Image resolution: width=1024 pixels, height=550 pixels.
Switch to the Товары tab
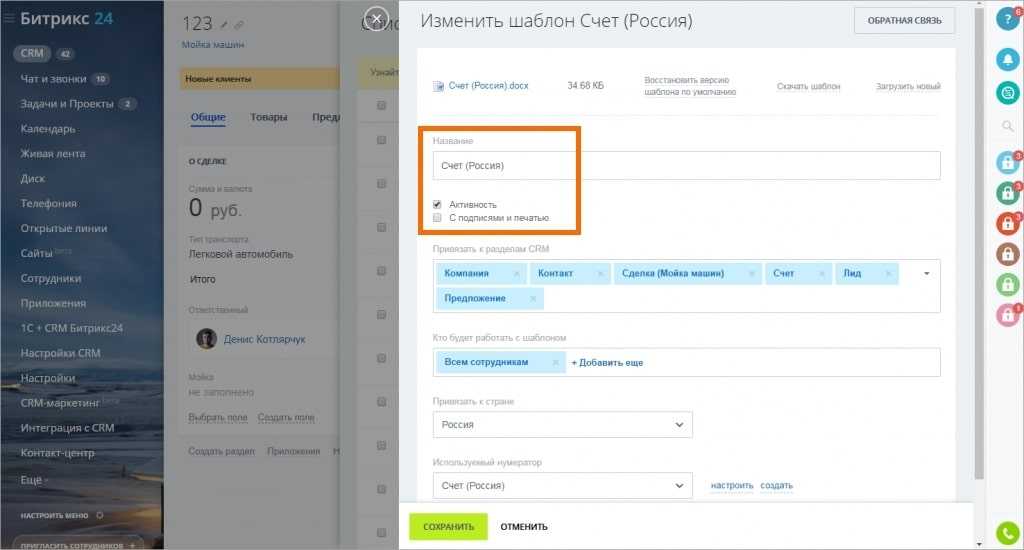269,117
